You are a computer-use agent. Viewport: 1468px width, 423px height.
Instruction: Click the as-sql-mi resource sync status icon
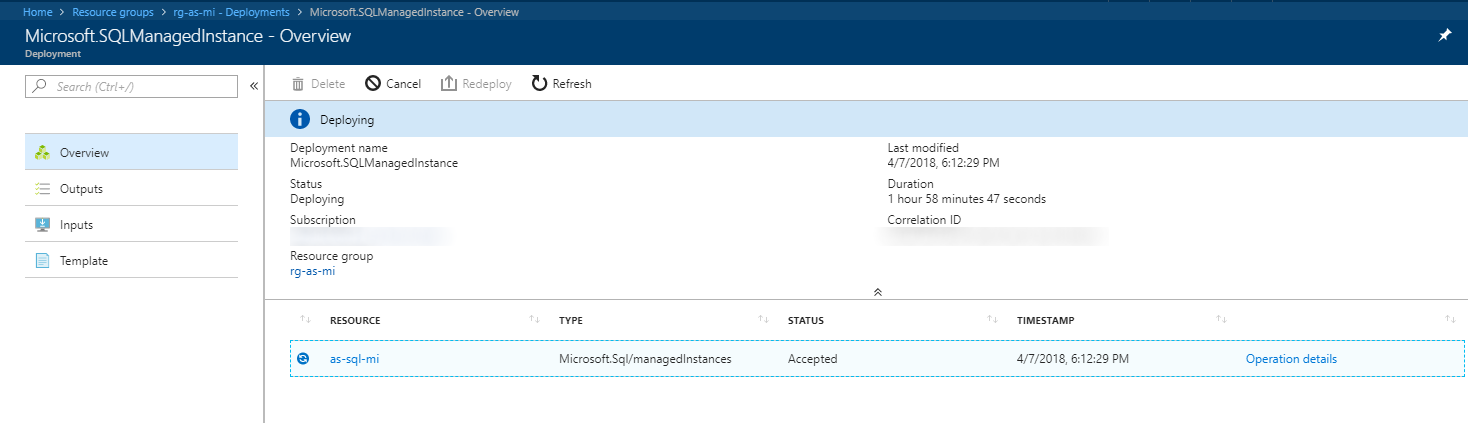(x=303, y=359)
